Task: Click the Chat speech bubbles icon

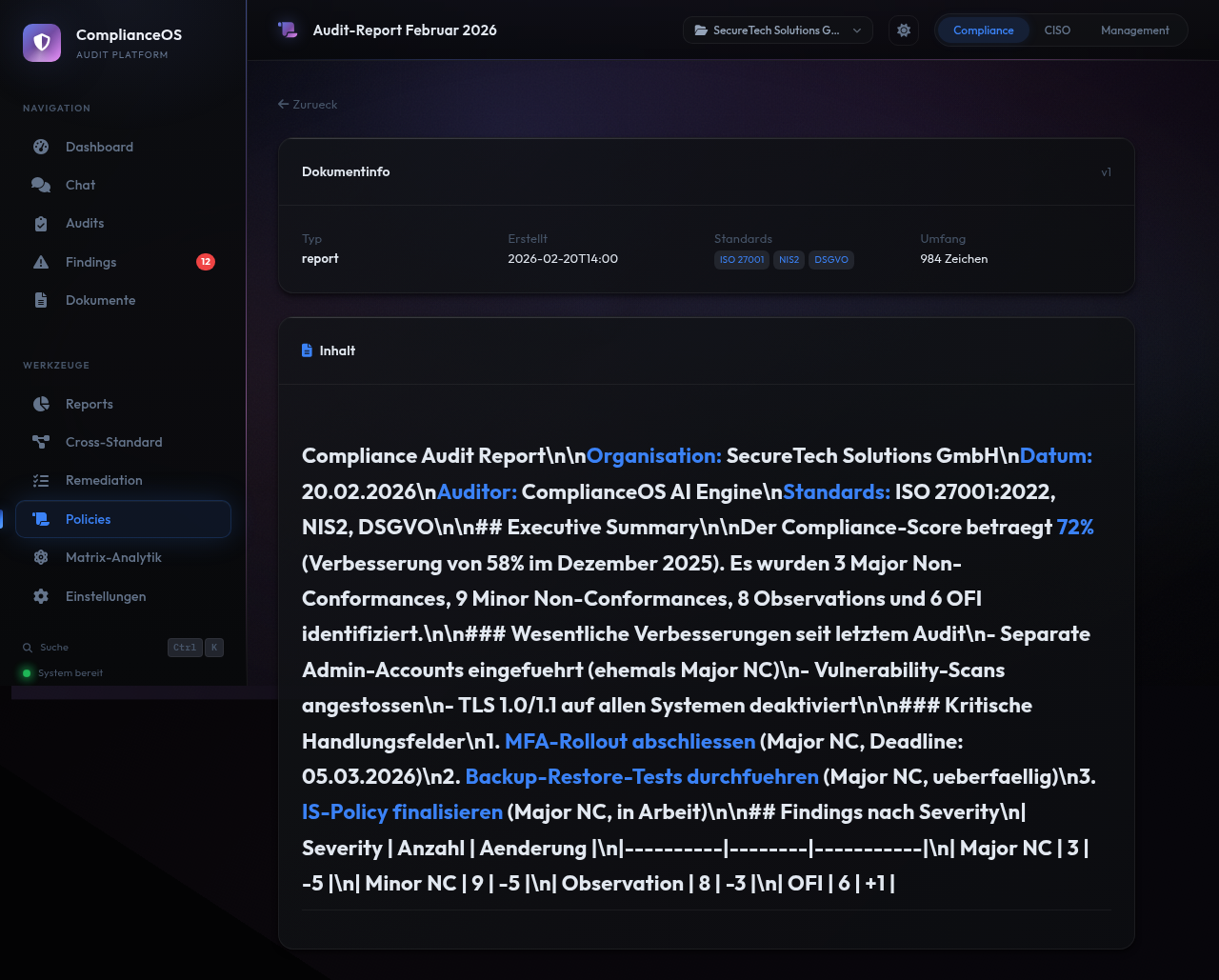Action: pos(41,185)
